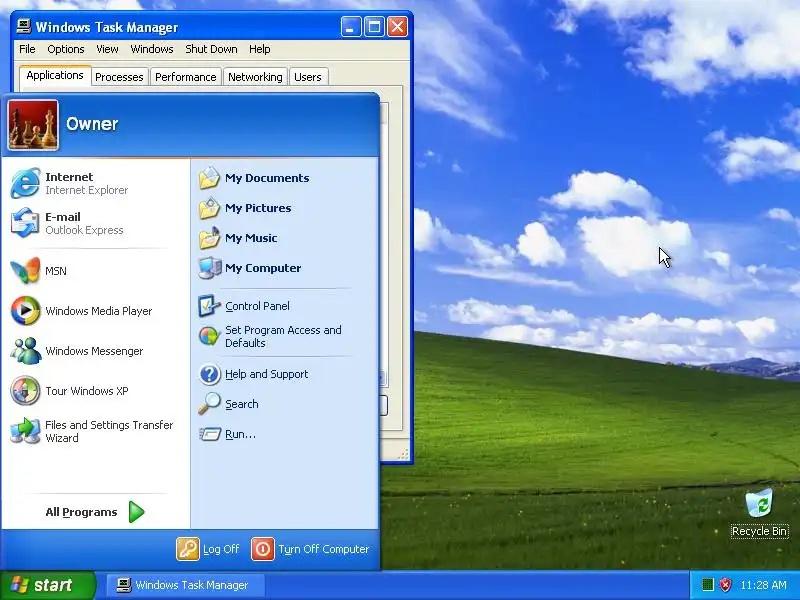Minimize the Task Manager window

(x=351, y=27)
